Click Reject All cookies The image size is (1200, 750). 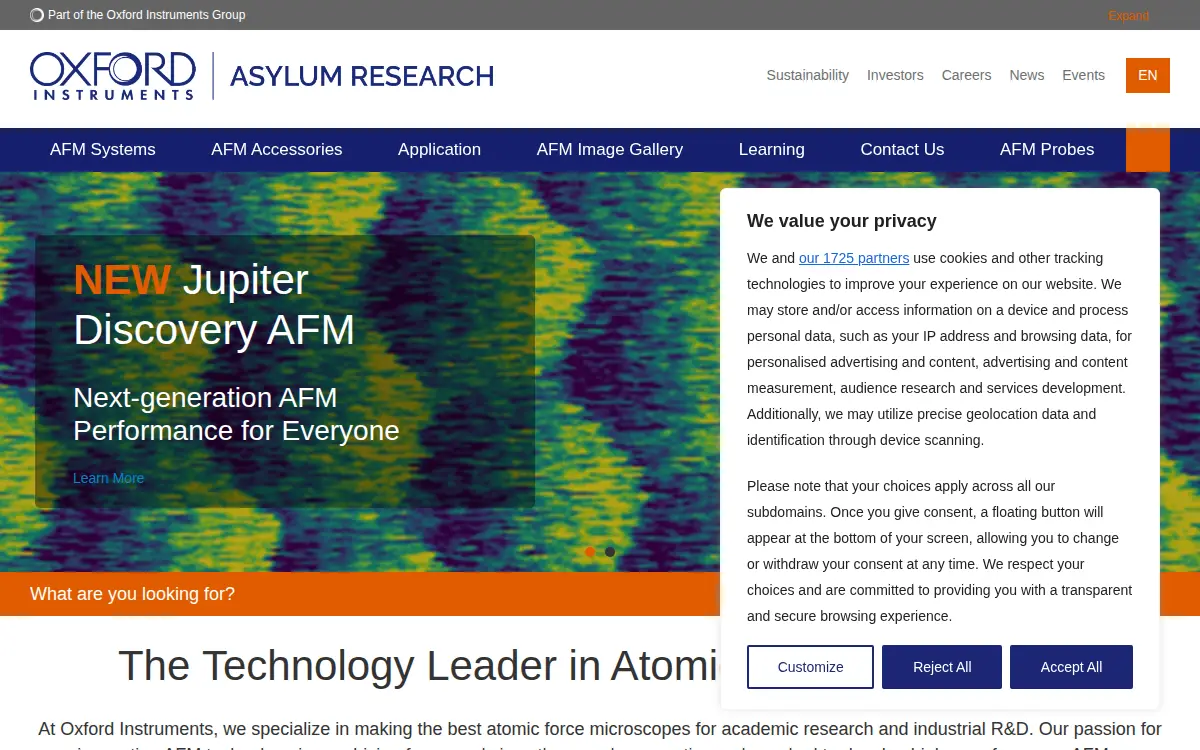[x=942, y=667]
